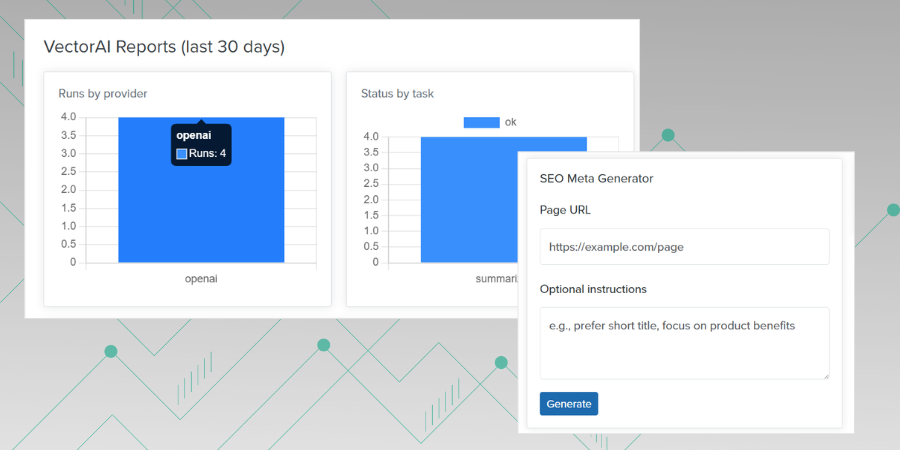Select the openai x-axis label

click(201, 279)
